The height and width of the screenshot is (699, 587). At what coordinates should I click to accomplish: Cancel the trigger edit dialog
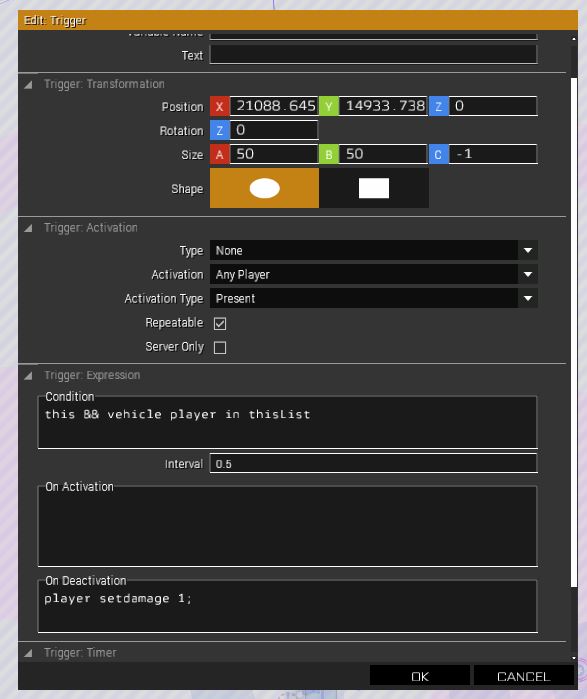523,676
